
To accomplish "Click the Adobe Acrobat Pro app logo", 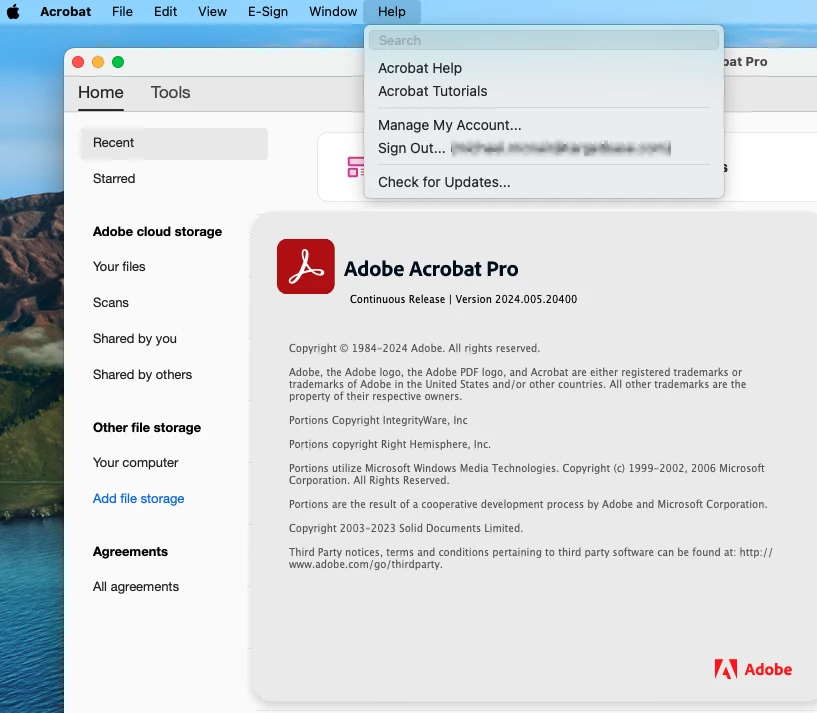I will (306, 266).
